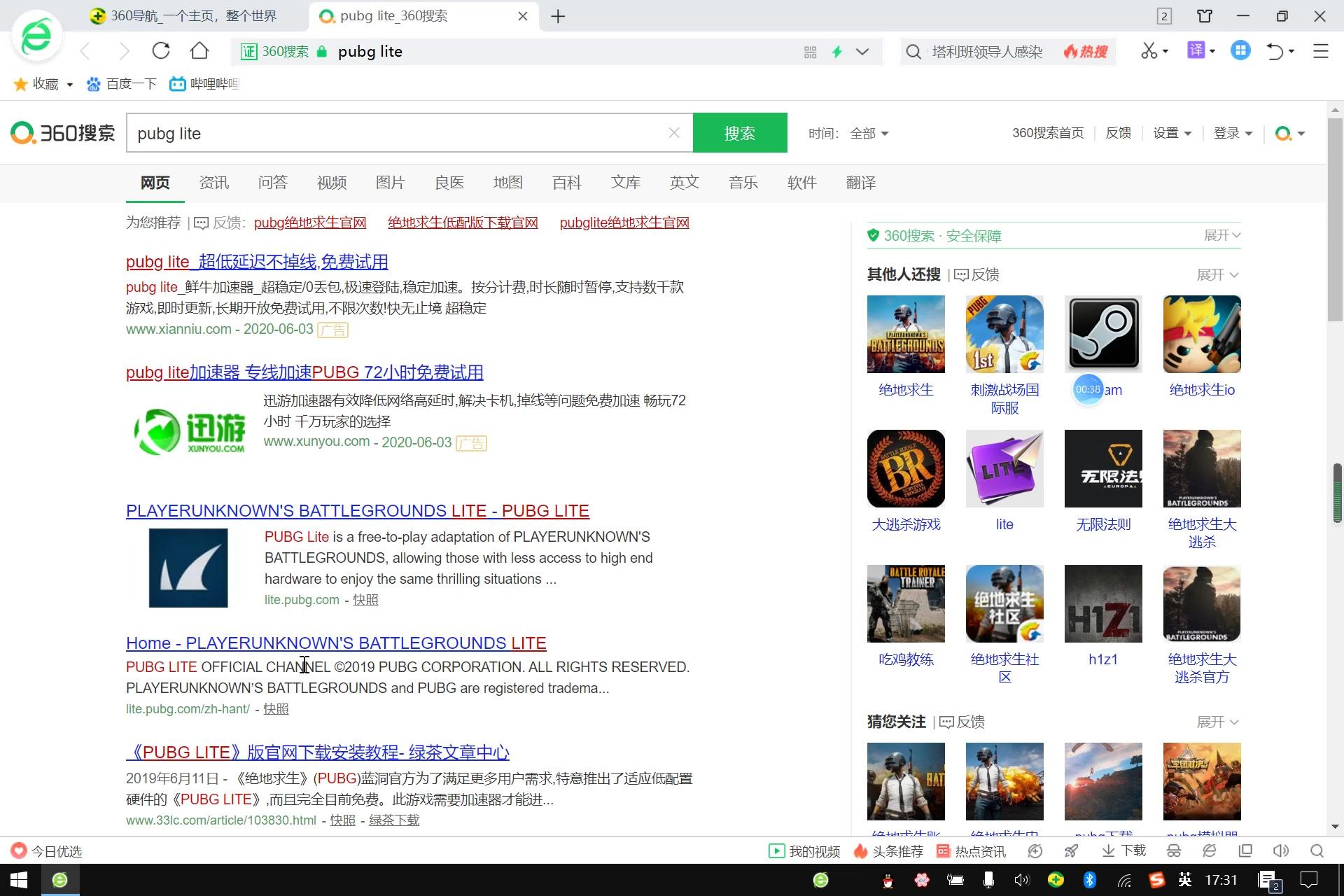Viewport: 1344px width, 896px height.
Task: Click the 反馈 link in header
Action: click(1118, 133)
